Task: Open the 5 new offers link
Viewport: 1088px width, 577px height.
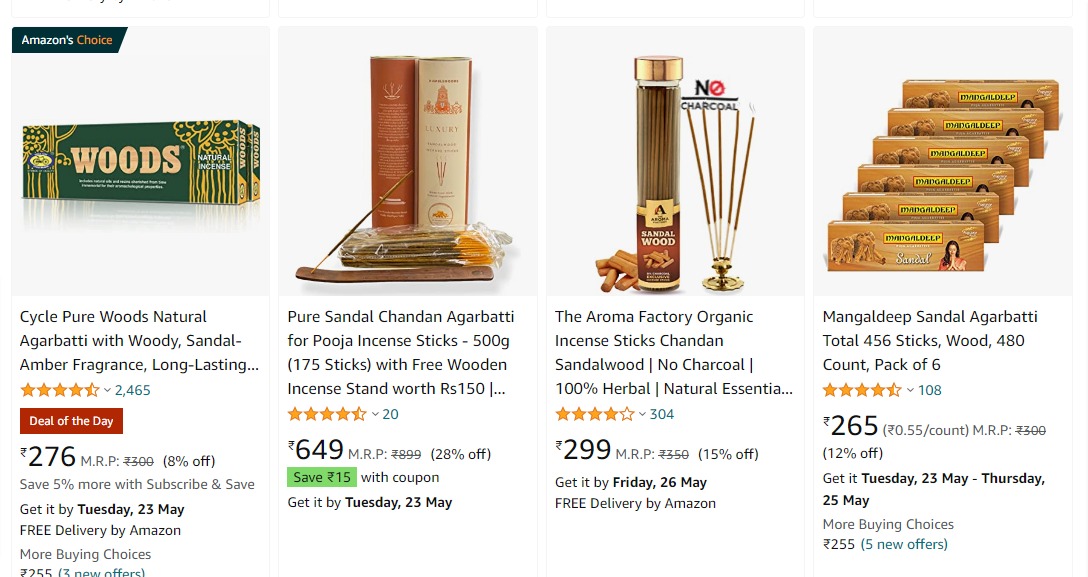Action: click(904, 544)
